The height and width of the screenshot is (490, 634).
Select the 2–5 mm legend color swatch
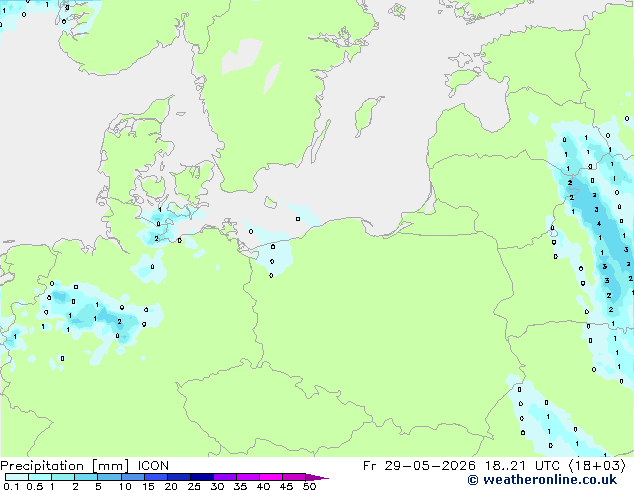pos(86,477)
